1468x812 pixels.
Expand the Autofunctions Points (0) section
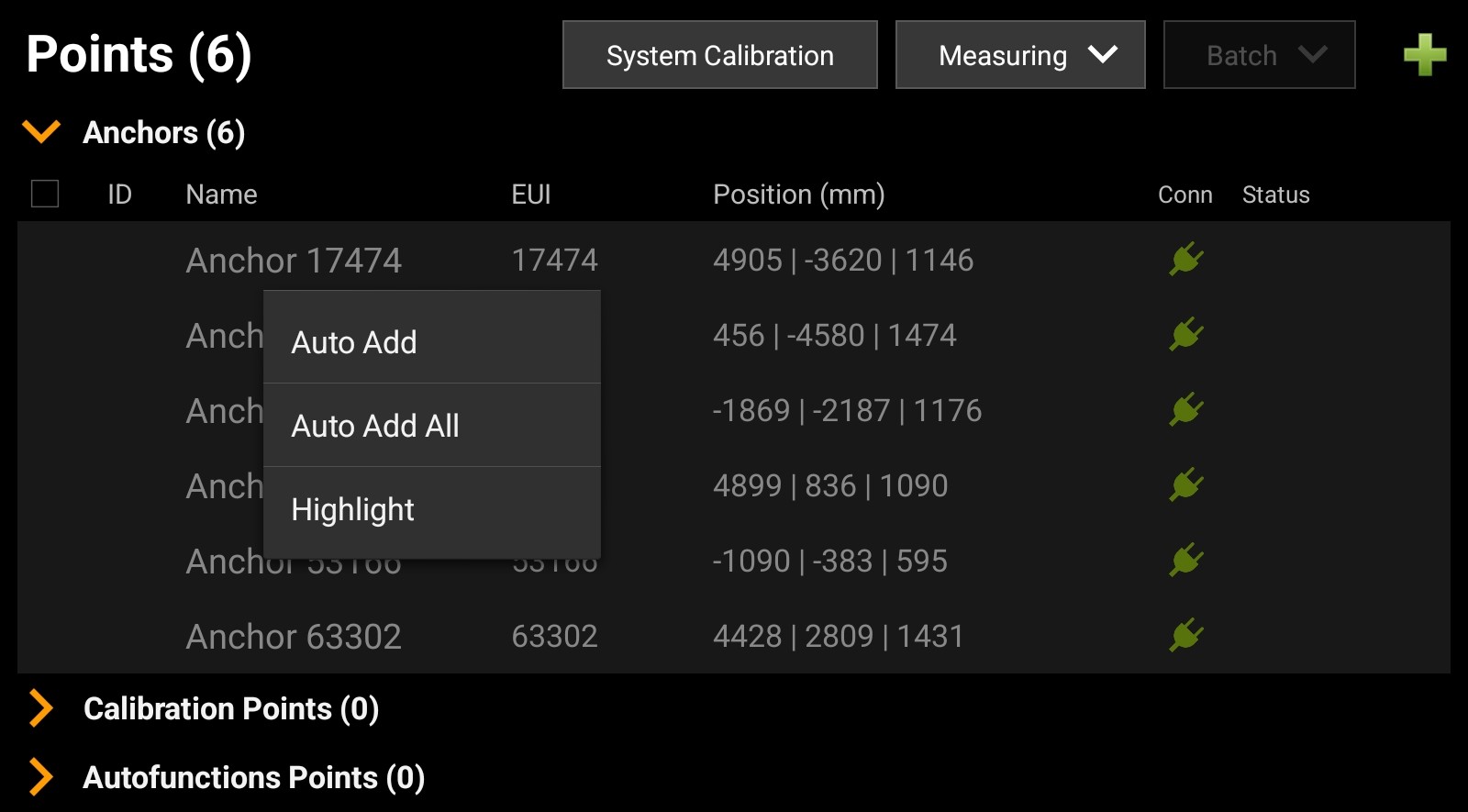click(41, 777)
